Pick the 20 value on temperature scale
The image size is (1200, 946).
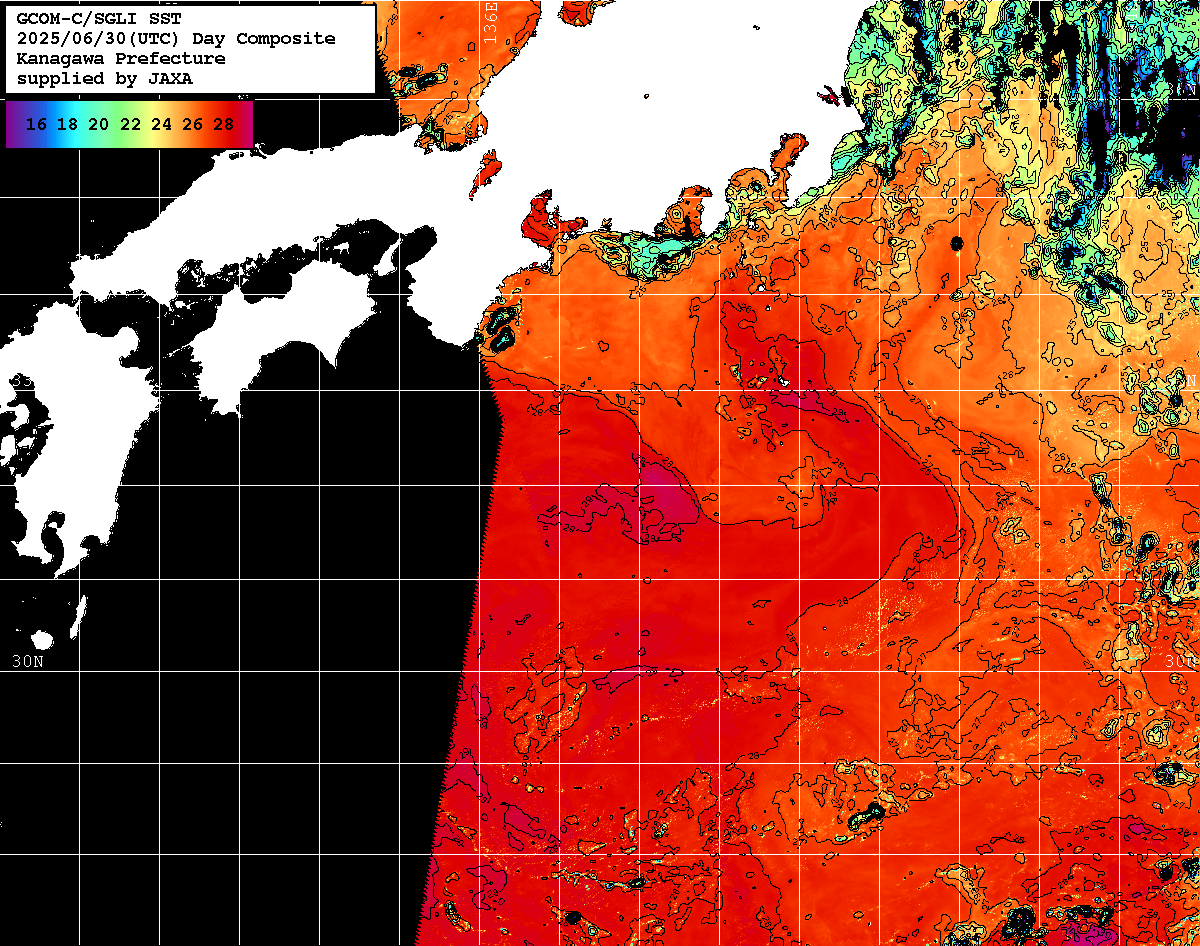pyautogui.click(x=98, y=125)
